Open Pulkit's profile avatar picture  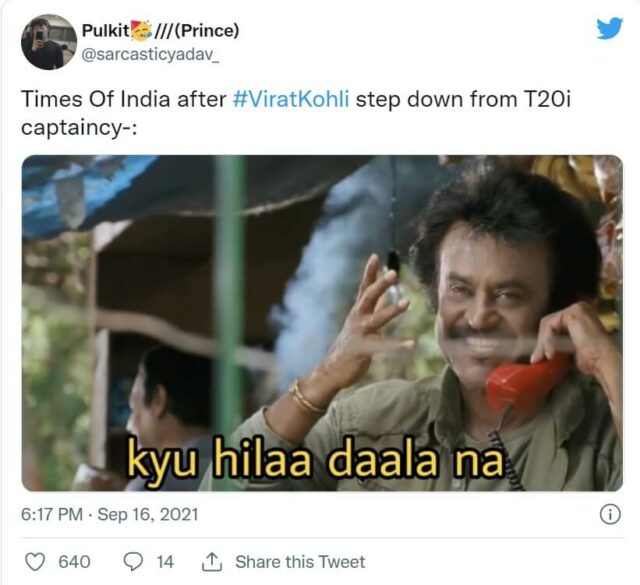[x=49, y=42]
